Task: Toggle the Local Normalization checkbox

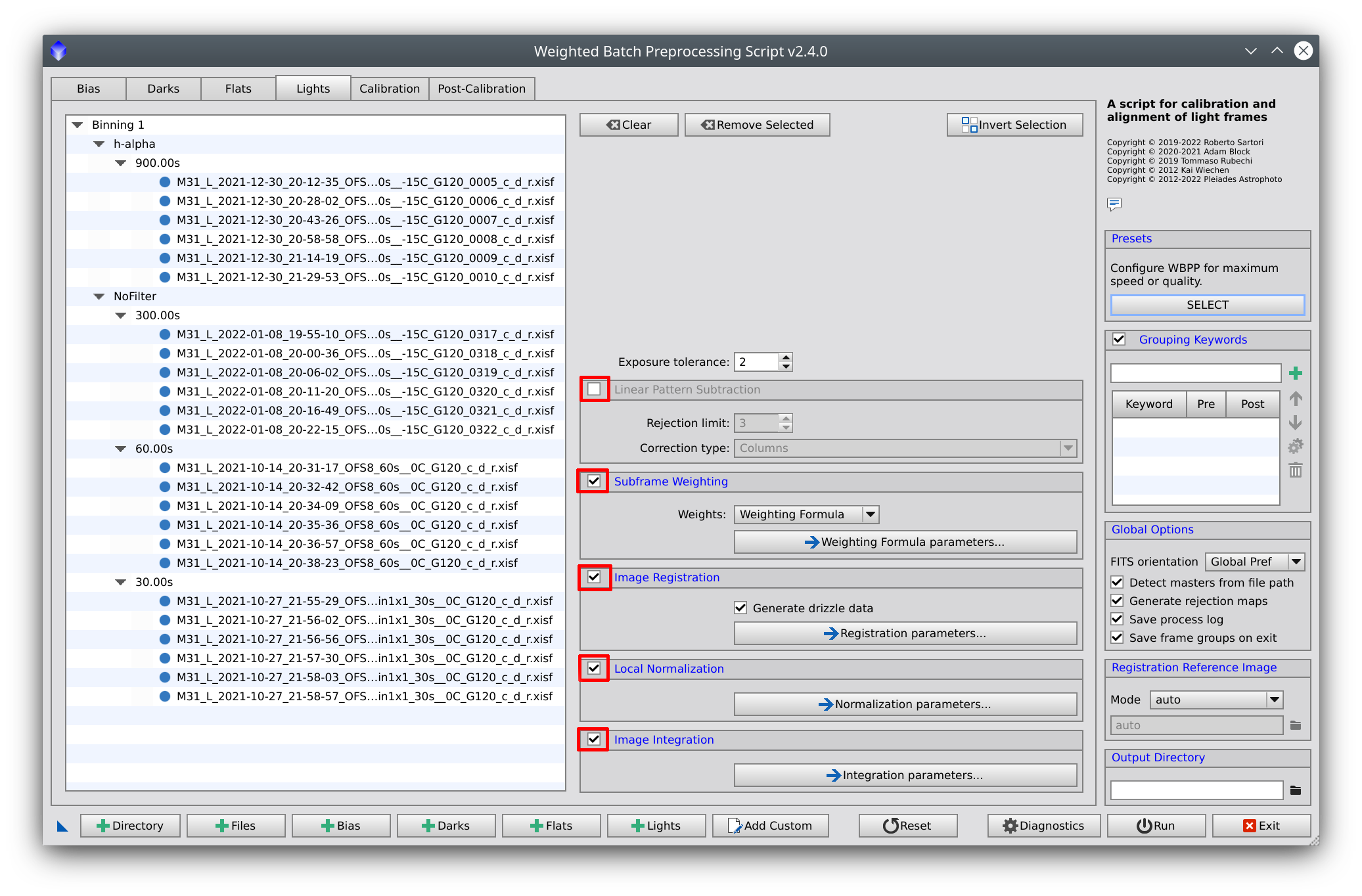Action: point(595,669)
